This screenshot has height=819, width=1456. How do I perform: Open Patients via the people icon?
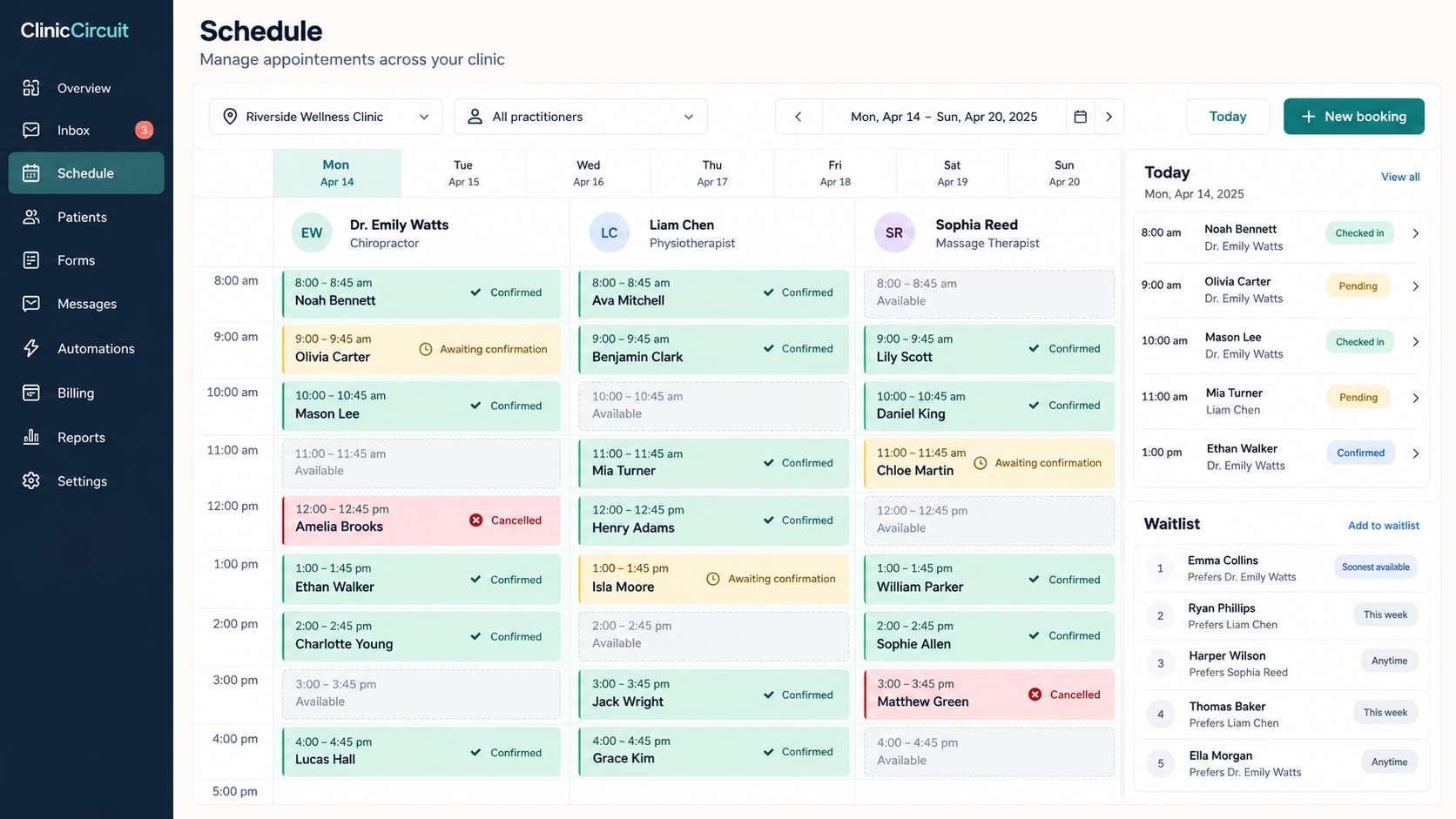coord(31,217)
